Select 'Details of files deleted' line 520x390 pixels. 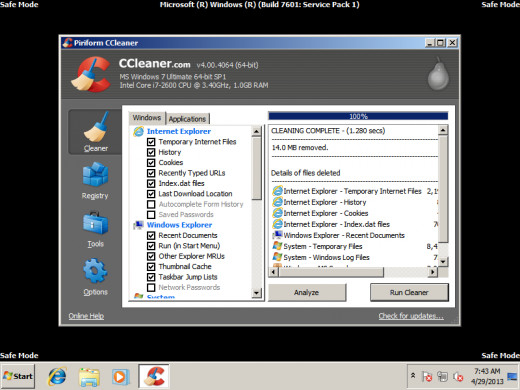pyautogui.click(x=306, y=173)
